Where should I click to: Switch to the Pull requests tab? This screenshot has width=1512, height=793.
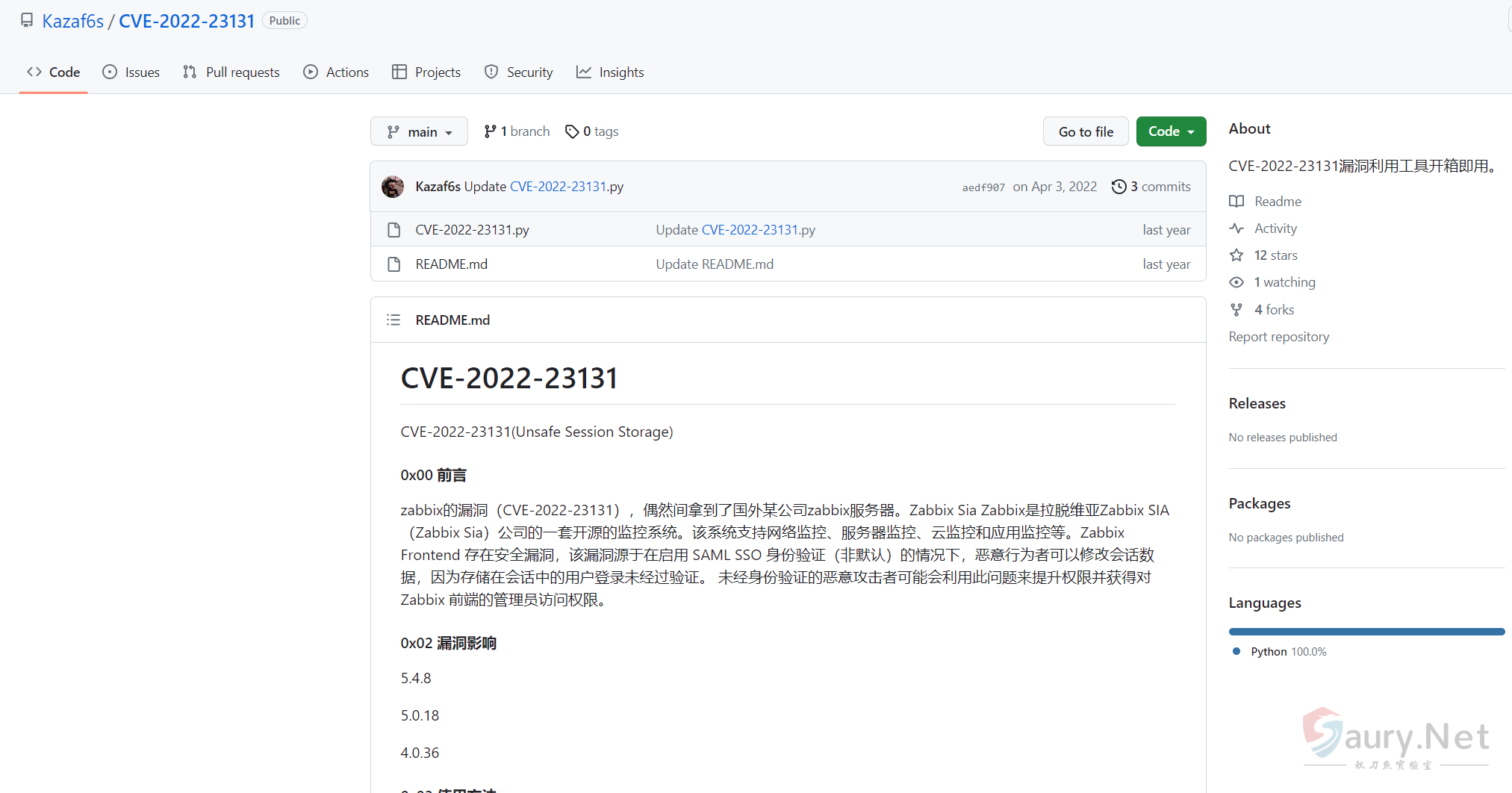[x=231, y=72]
